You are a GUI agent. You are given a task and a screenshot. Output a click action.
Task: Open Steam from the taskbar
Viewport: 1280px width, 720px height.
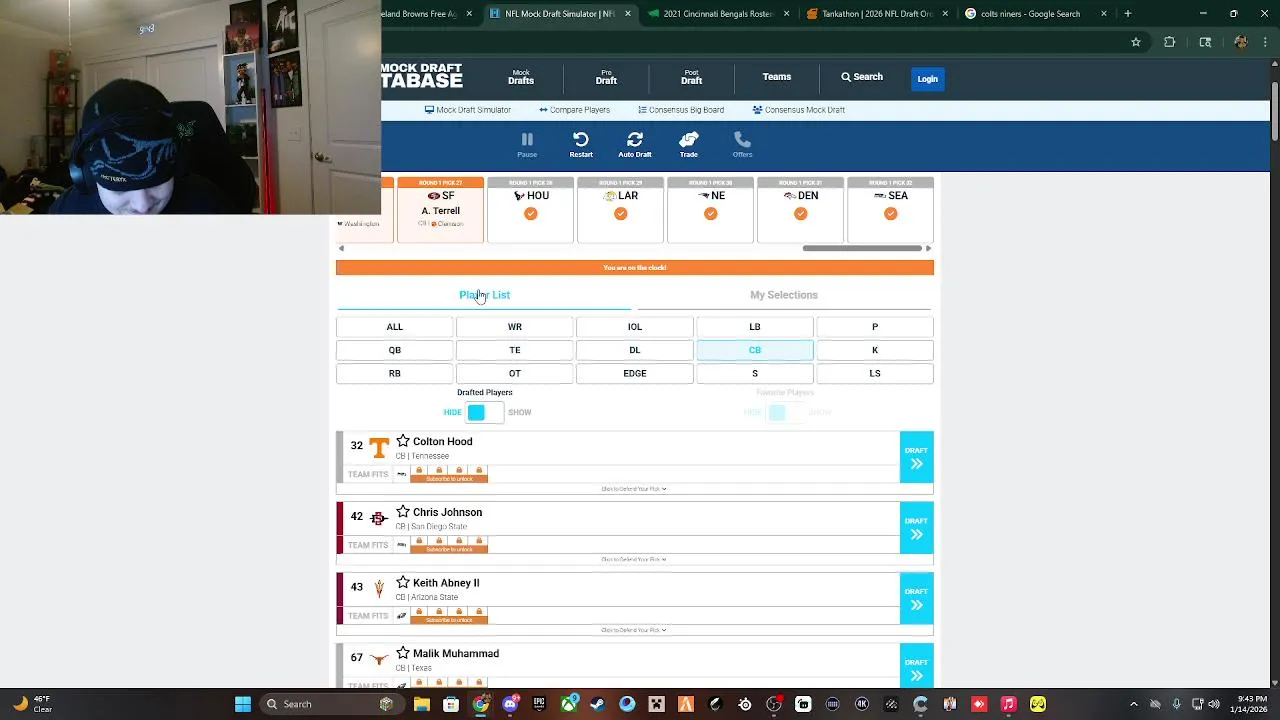point(597,704)
